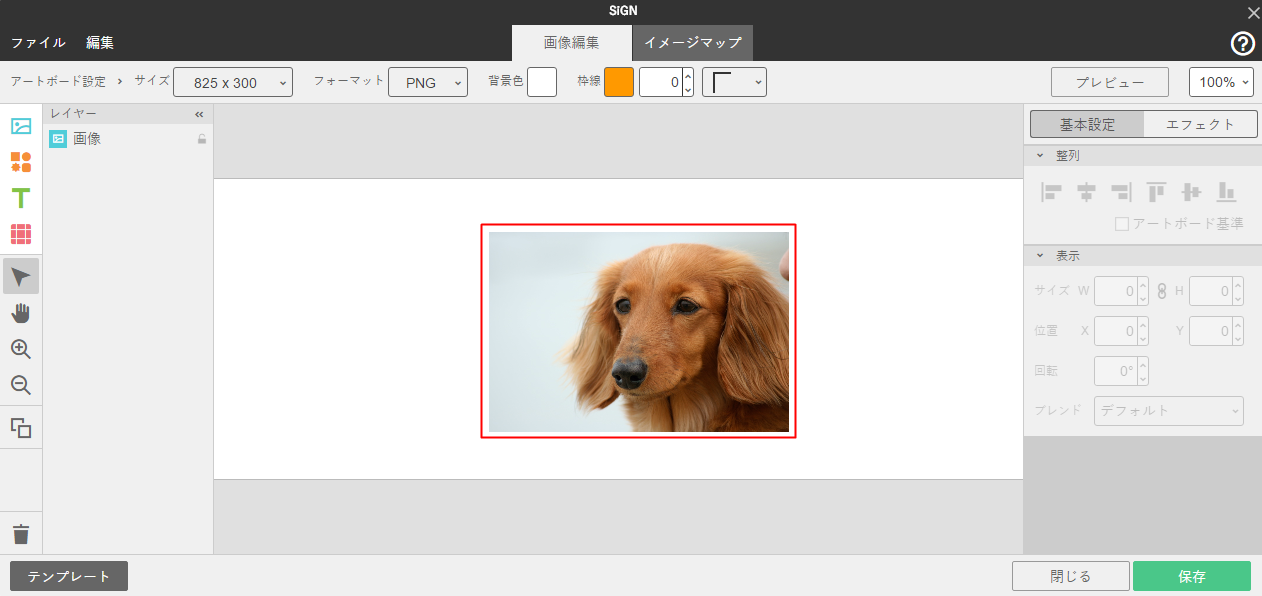Click the zoom in magnifier tool
Image resolution: width=1262 pixels, height=596 pixels.
tap(21, 349)
